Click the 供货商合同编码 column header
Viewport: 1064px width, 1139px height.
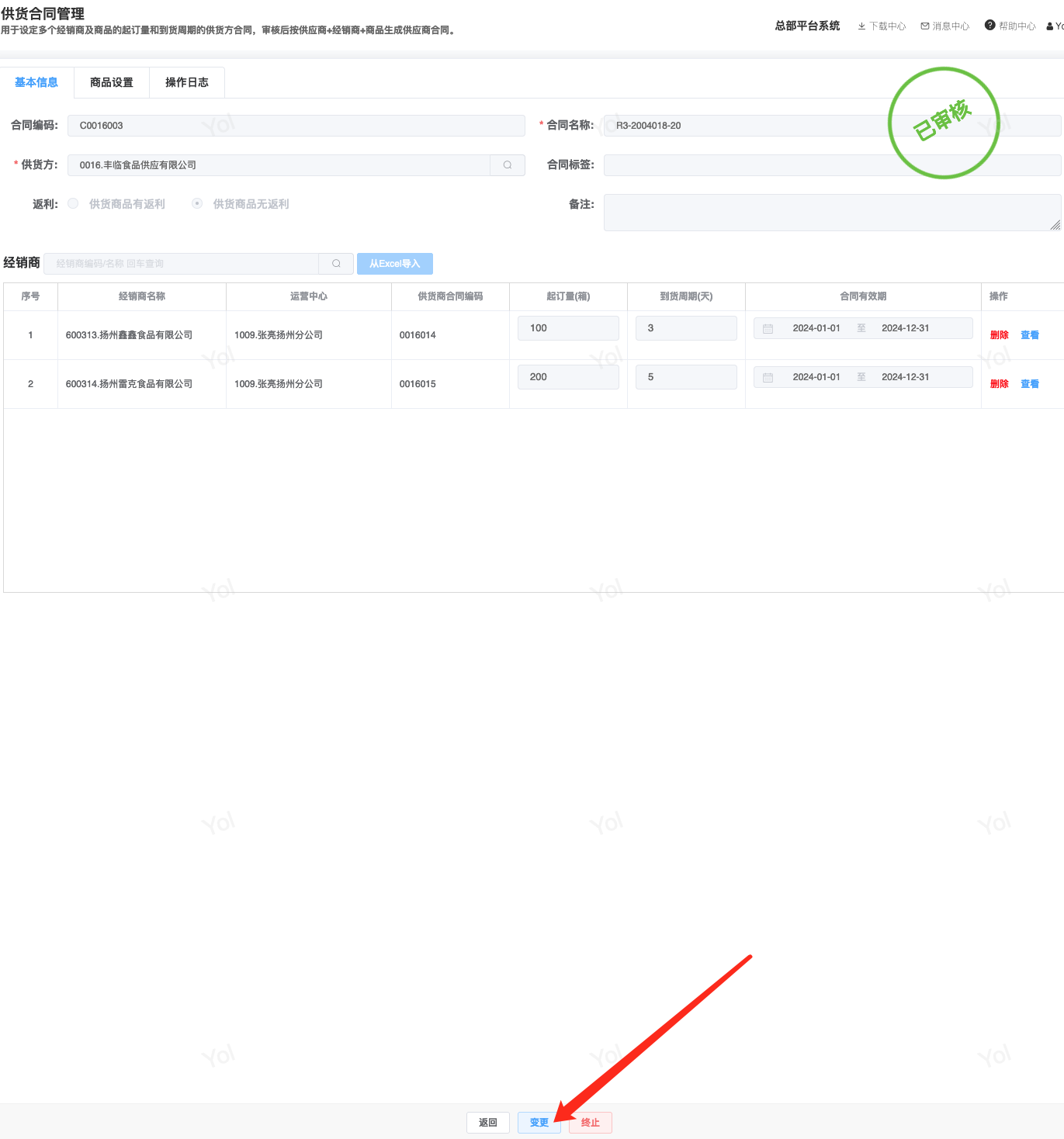click(x=451, y=296)
